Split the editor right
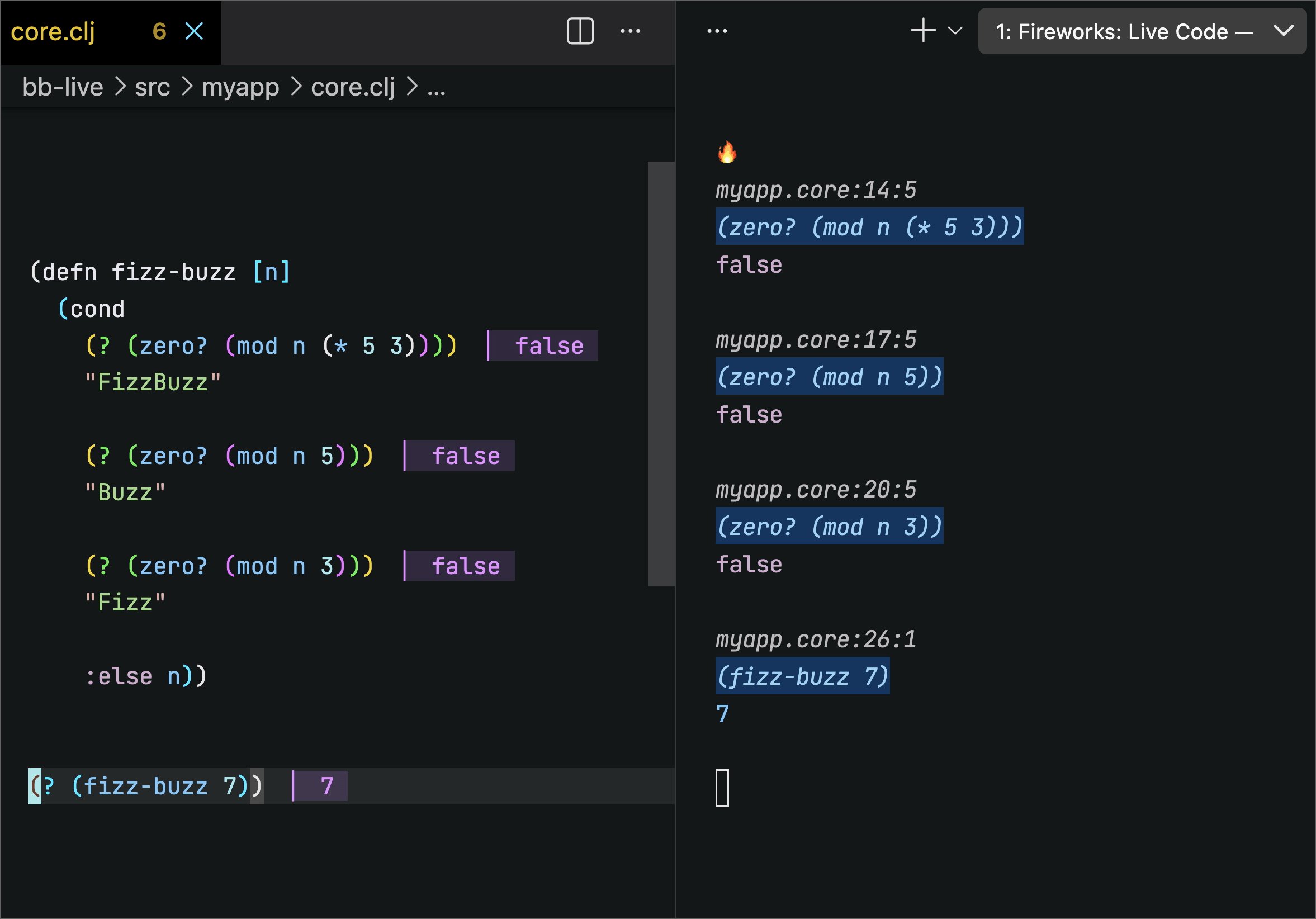 point(580,31)
